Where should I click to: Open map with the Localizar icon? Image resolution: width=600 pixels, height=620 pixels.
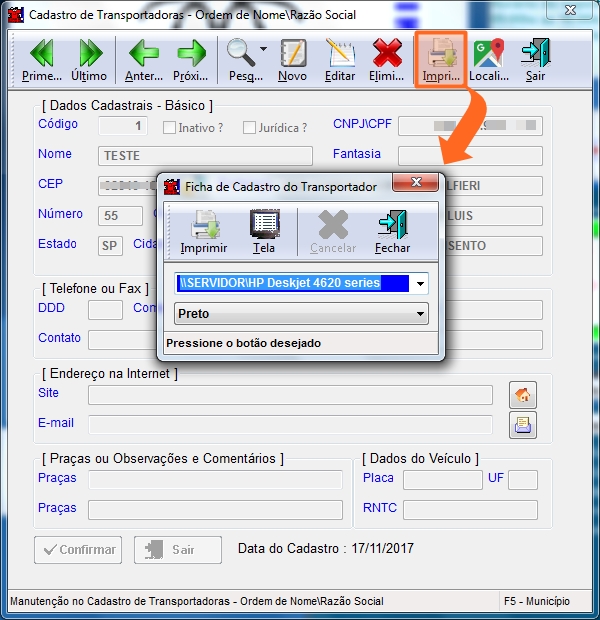point(489,59)
